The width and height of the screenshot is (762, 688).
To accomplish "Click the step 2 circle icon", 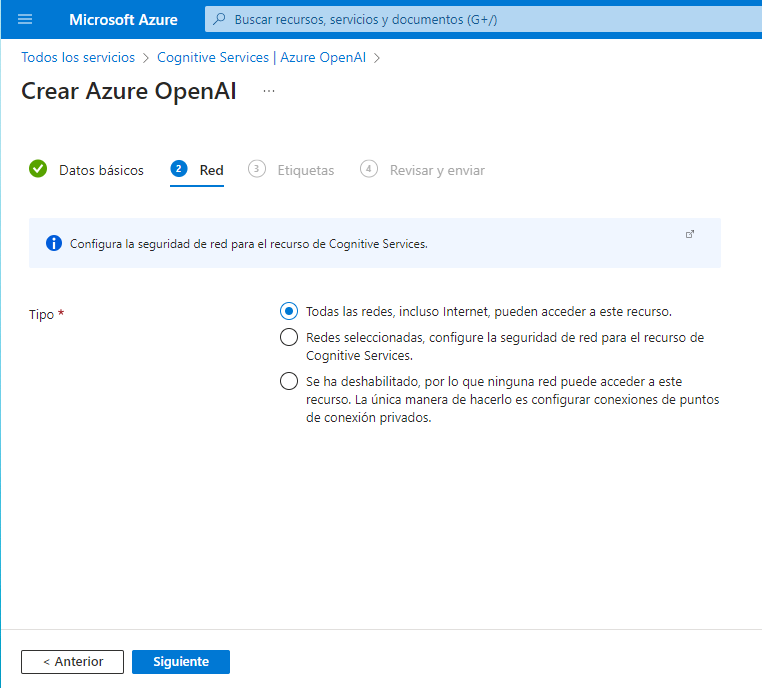I will click(179, 169).
